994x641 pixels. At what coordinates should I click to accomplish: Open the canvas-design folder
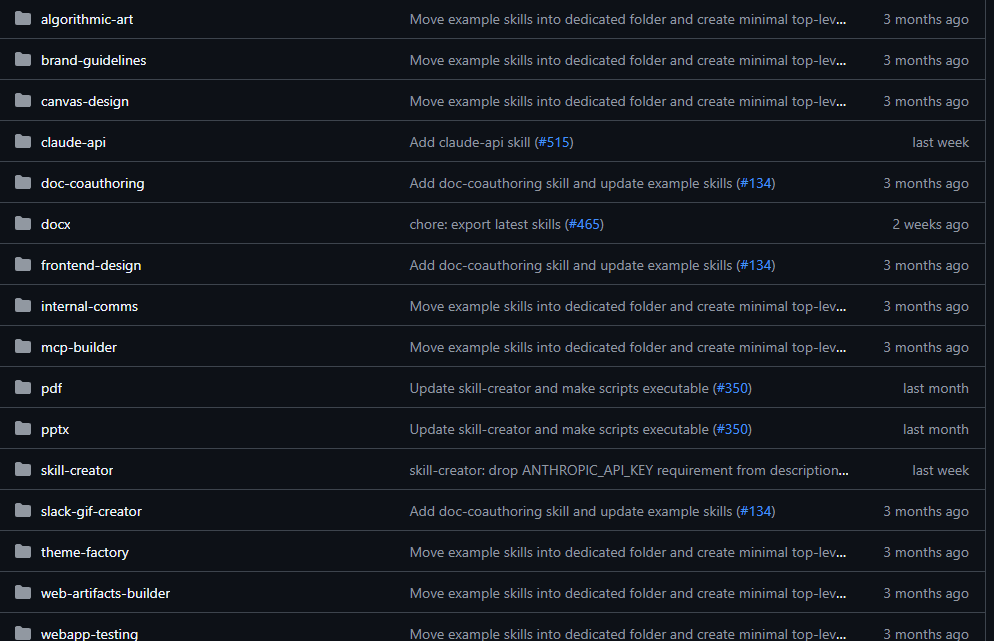84,100
